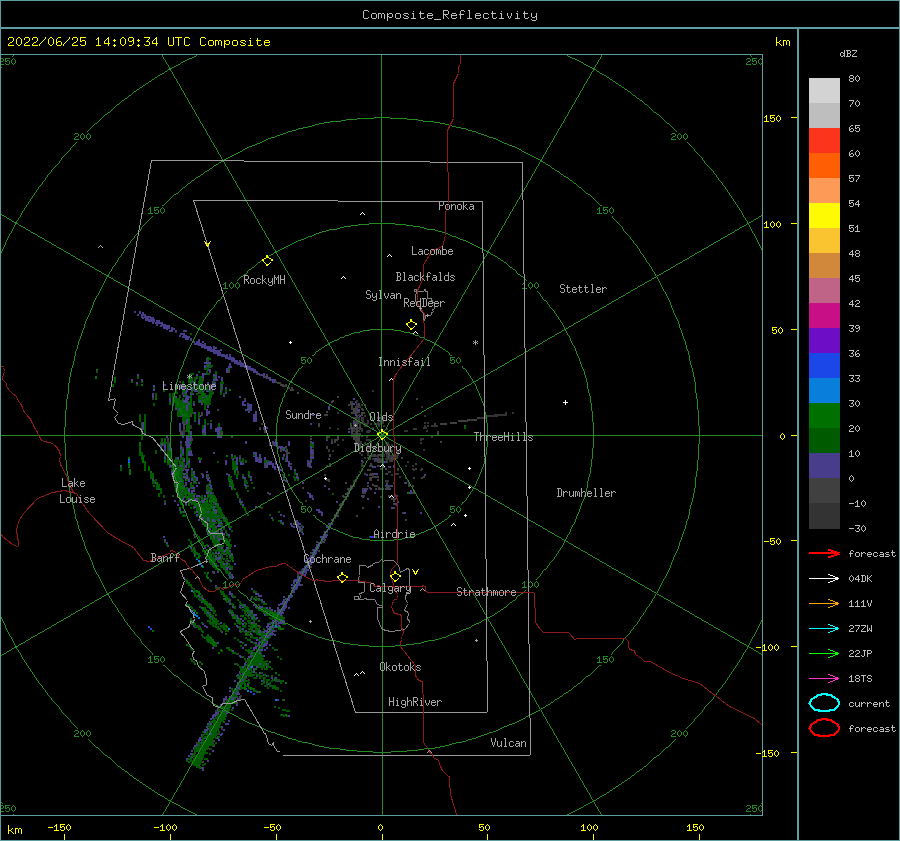Click the Strathmore label
The width and height of the screenshot is (900, 841).
486,592
